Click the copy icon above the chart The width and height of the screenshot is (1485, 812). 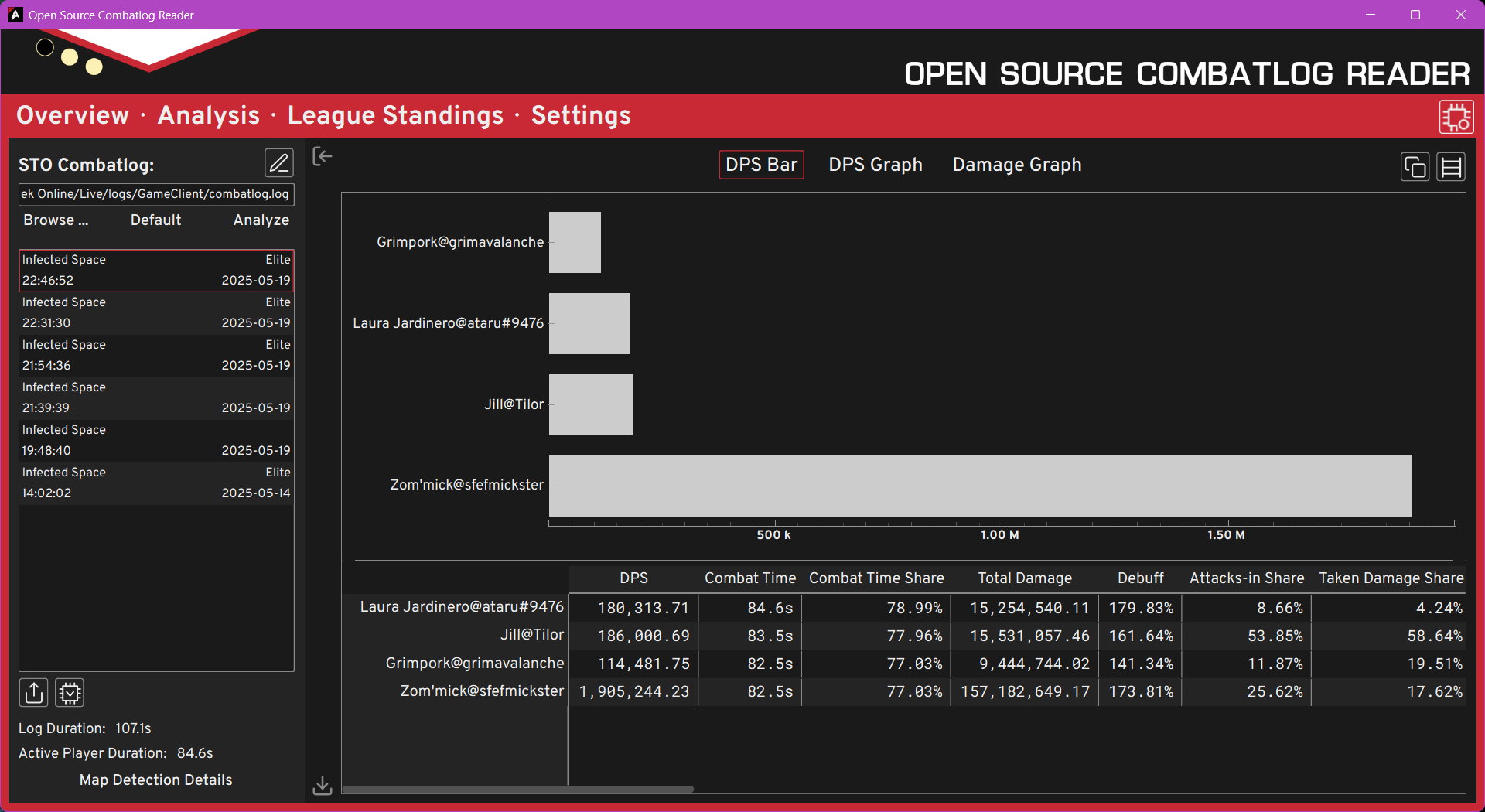point(1415,167)
